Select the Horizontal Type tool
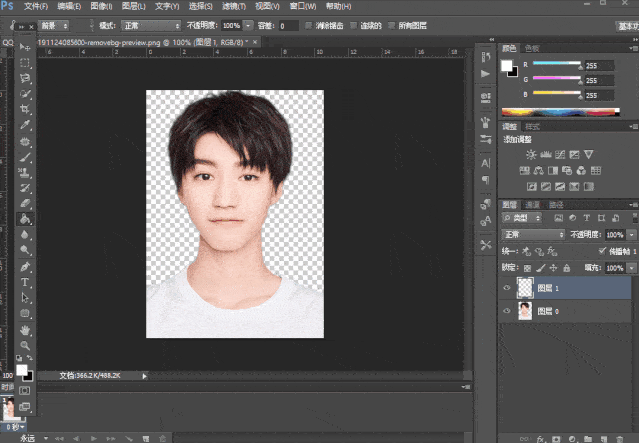 [x=25, y=283]
